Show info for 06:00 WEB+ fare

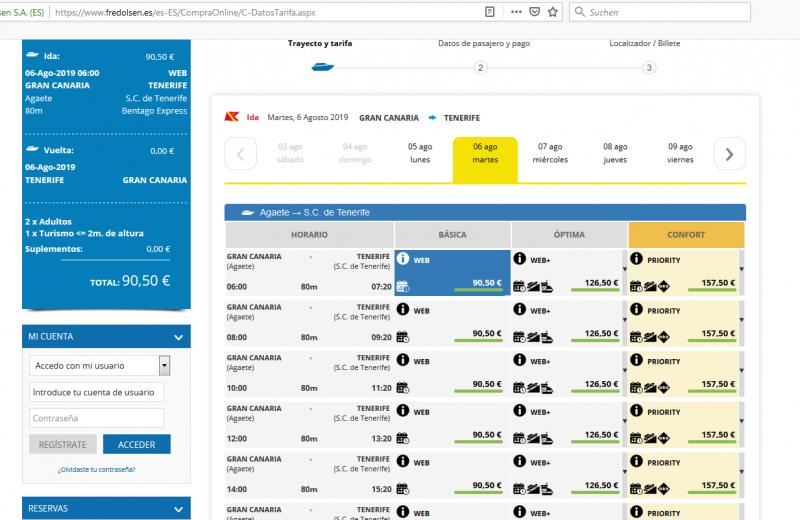pos(519,258)
